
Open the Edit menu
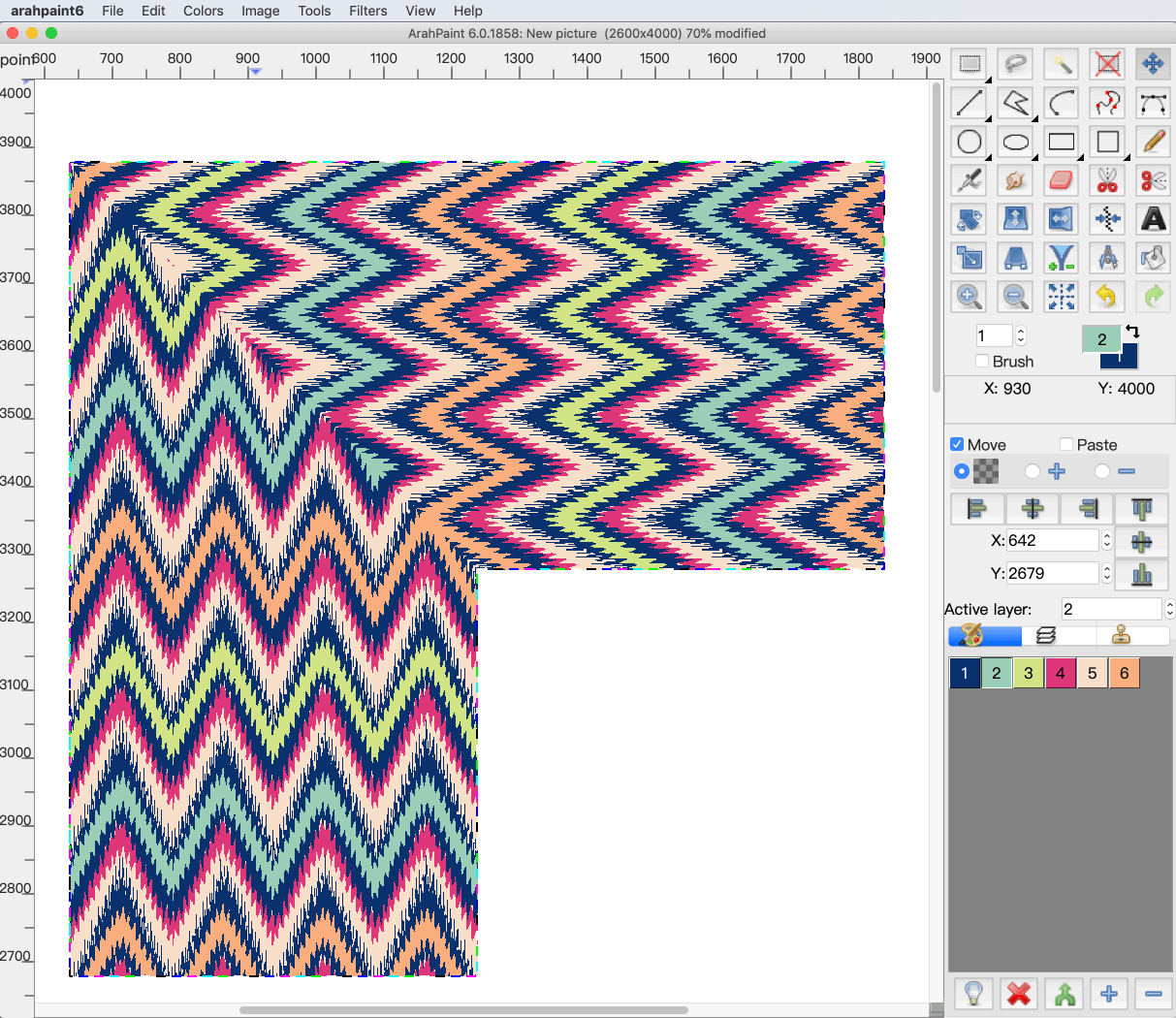153,11
